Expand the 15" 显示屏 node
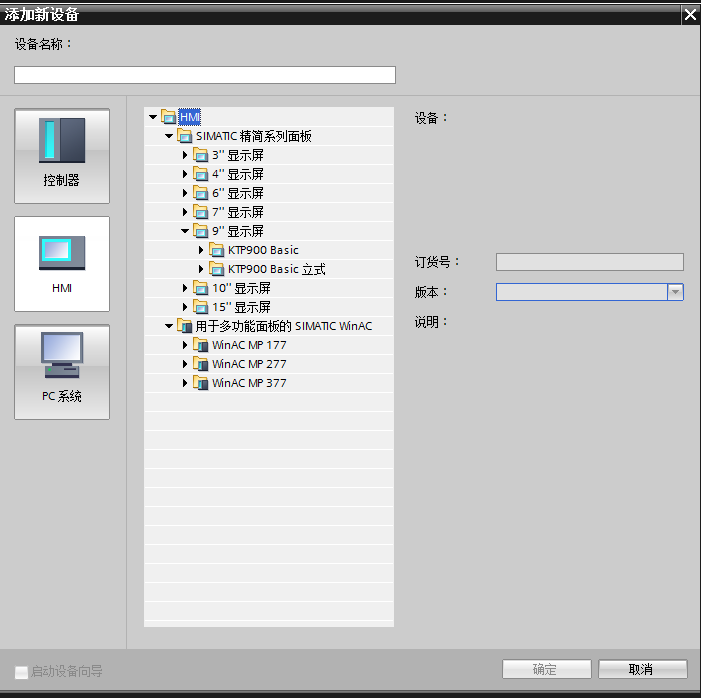701x698 pixels. tap(185, 307)
